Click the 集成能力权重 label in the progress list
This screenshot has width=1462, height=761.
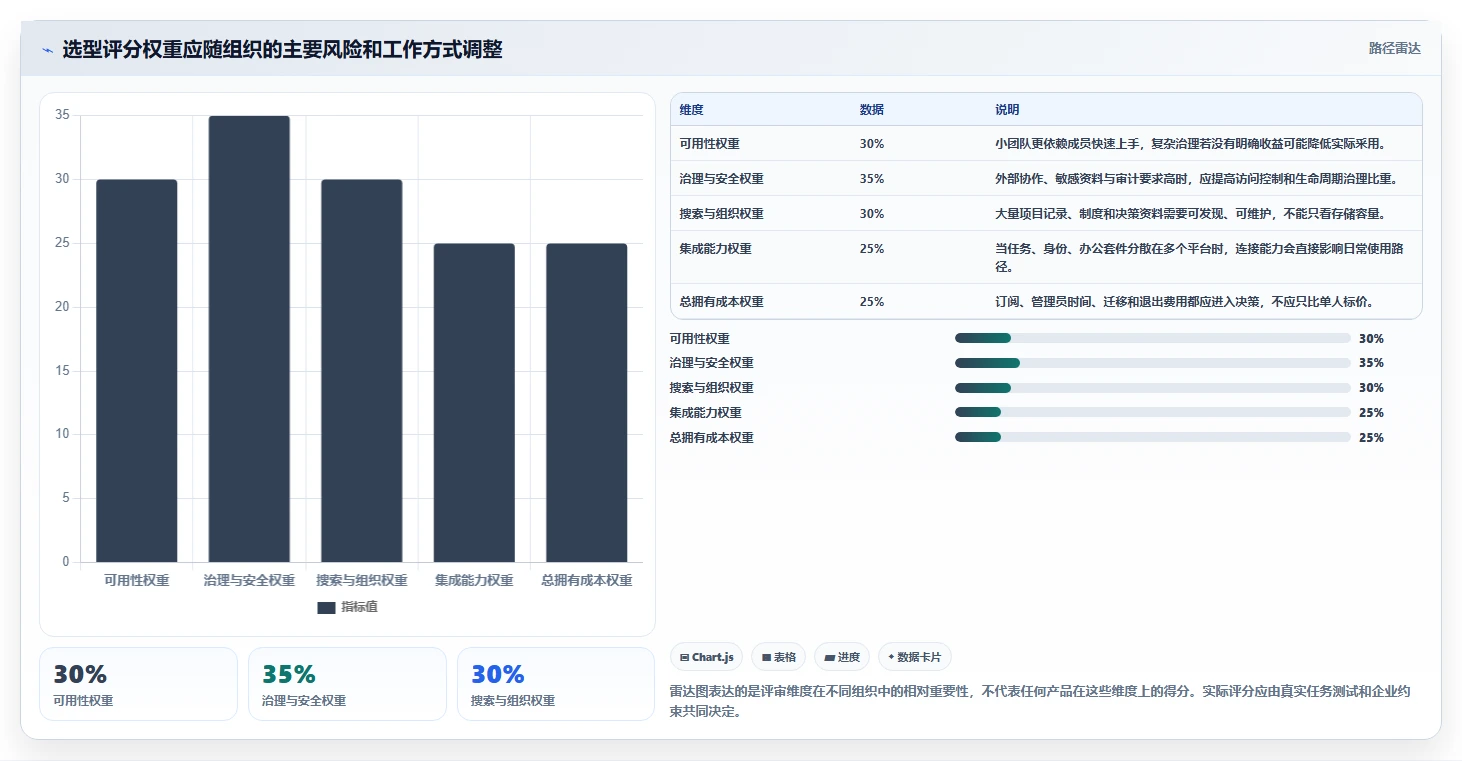coord(706,413)
